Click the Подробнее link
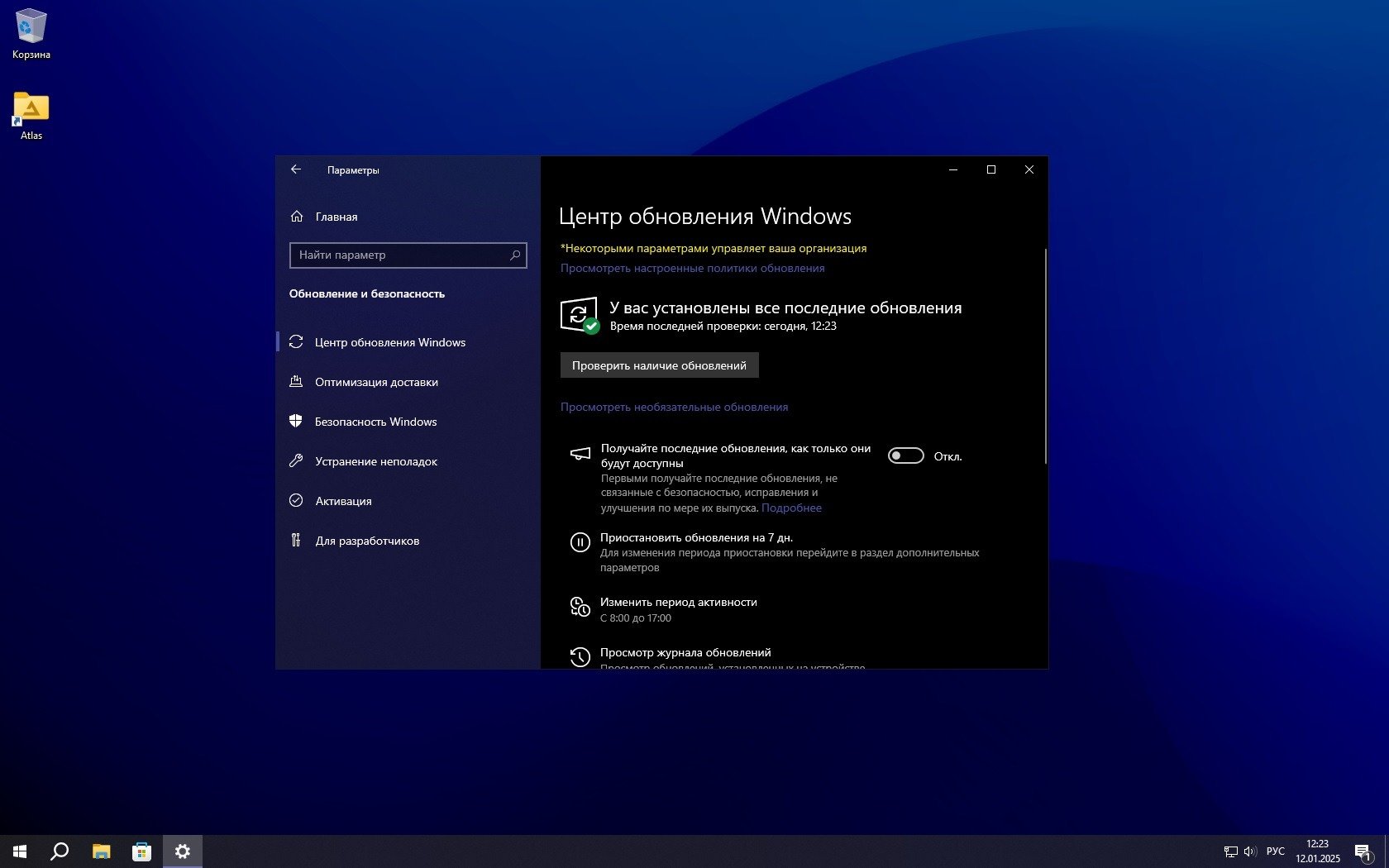Image resolution: width=1389 pixels, height=868 pixels. pos(791,508)
